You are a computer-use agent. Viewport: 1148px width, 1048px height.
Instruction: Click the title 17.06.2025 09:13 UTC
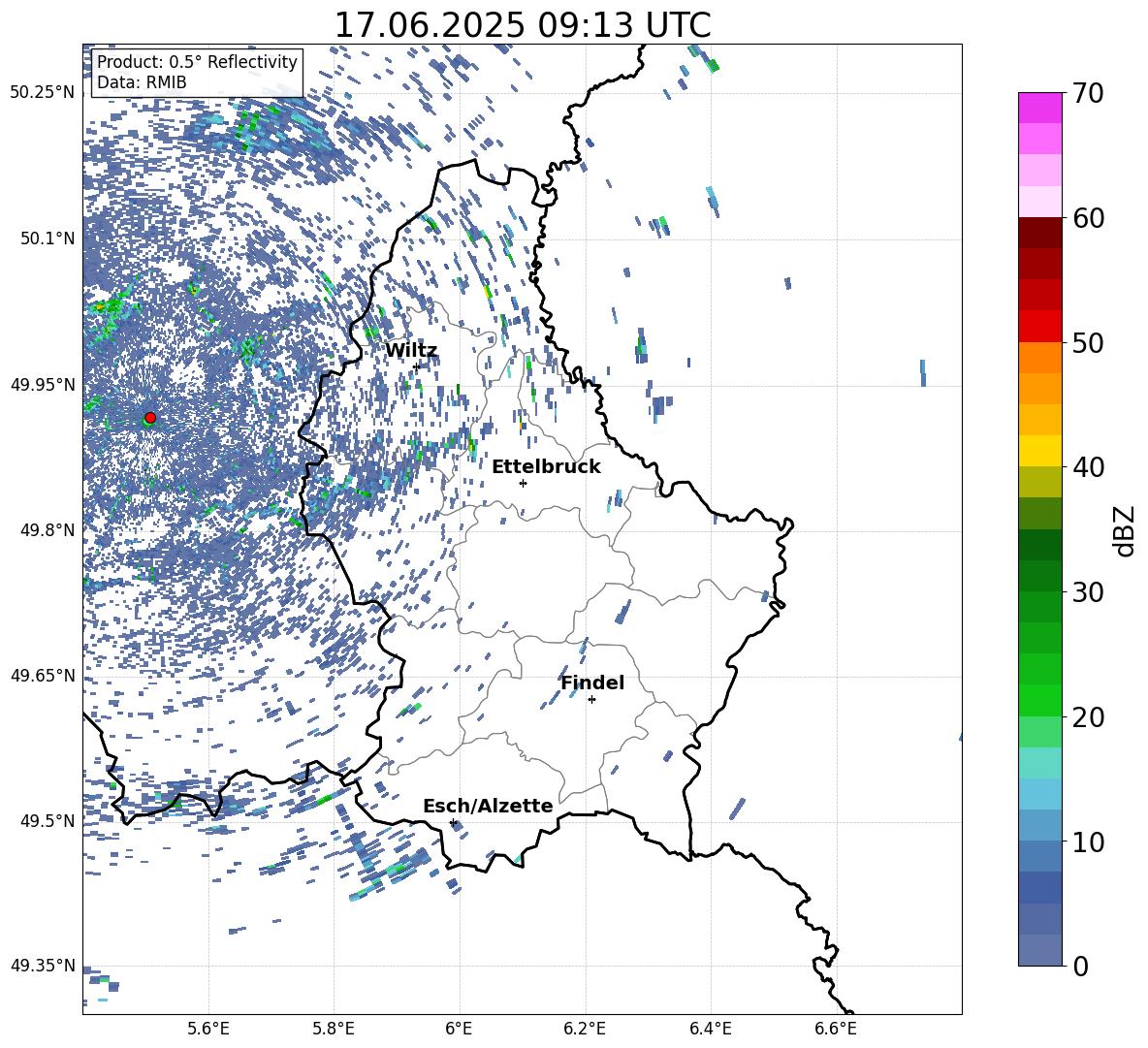point(522,25)
